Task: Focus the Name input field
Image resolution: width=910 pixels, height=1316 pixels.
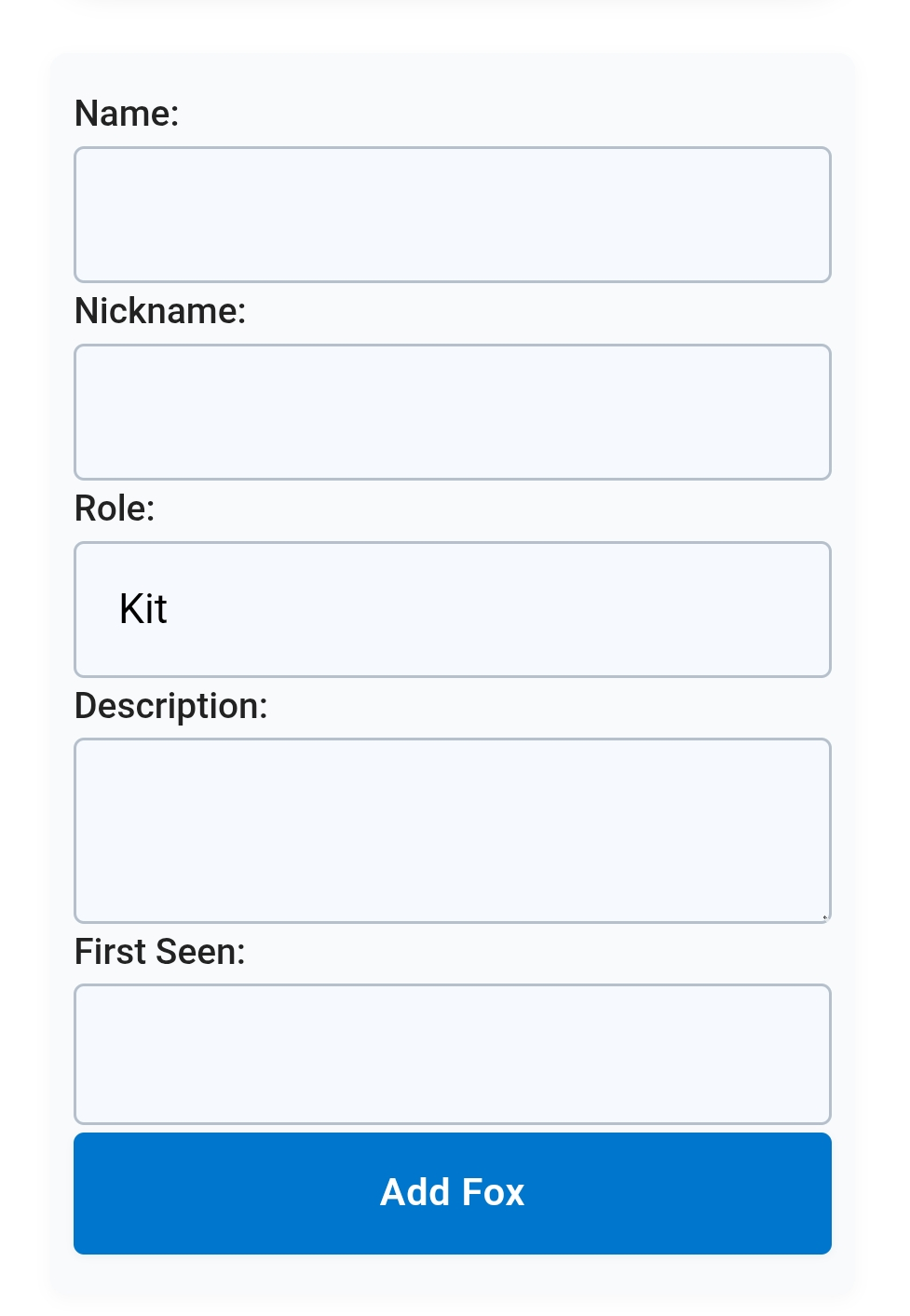Action: 452,214
